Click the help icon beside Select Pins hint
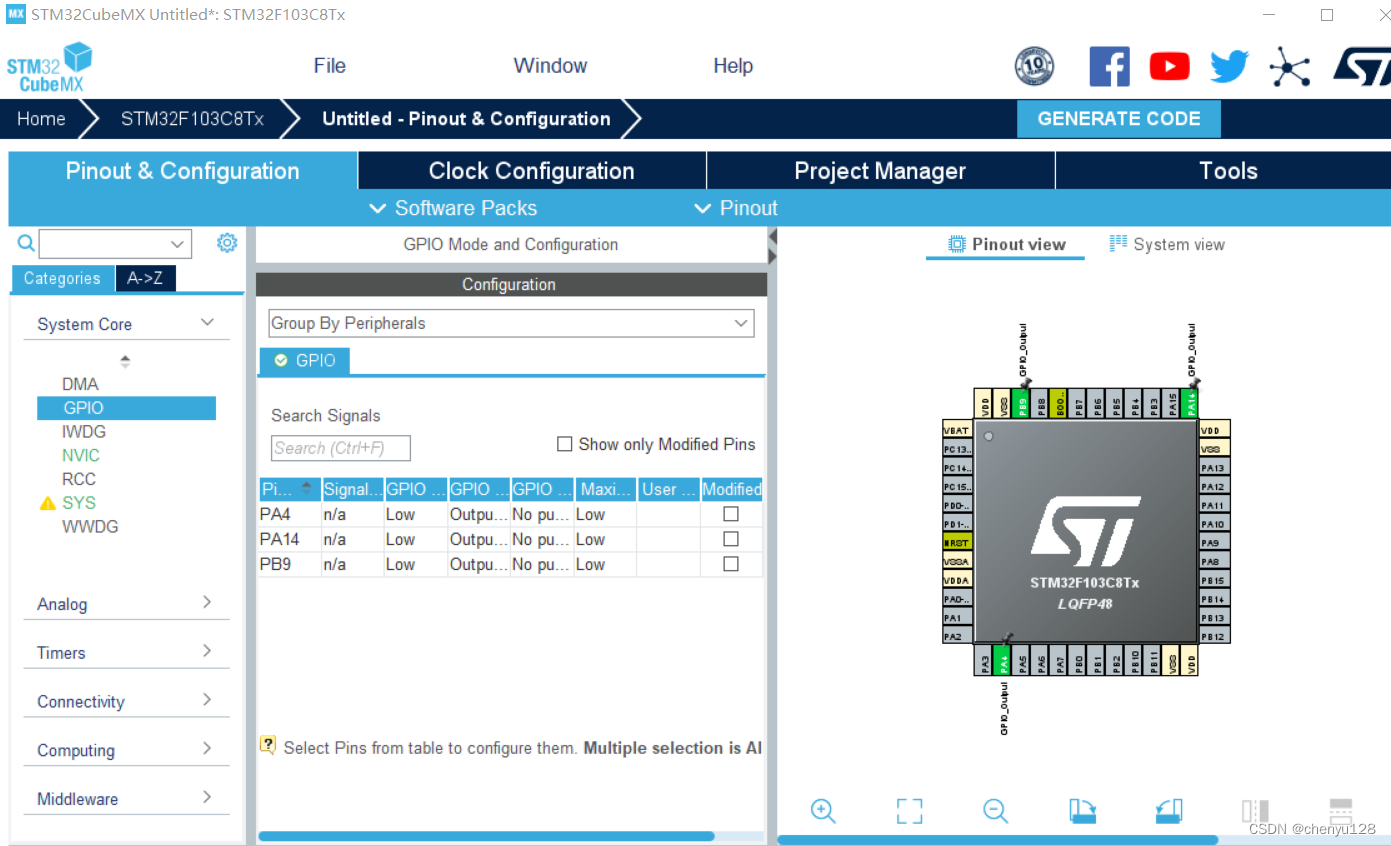Viewport: 1391px width, 846px height. pyautogui.click(x=267, y=745)
